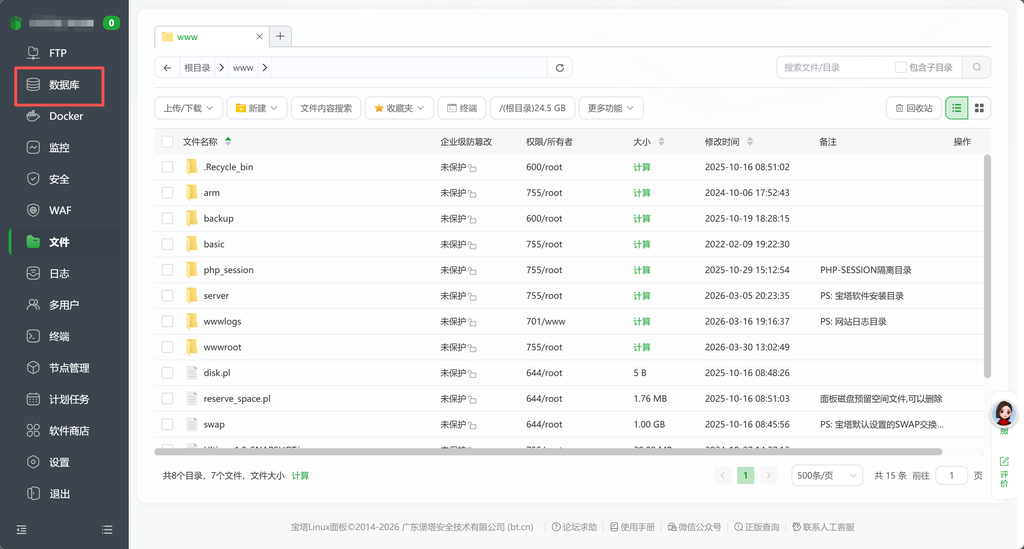This screenshot has width=1024, height=549.
Task: Close the www tab
Action: [x=260, y=36]
